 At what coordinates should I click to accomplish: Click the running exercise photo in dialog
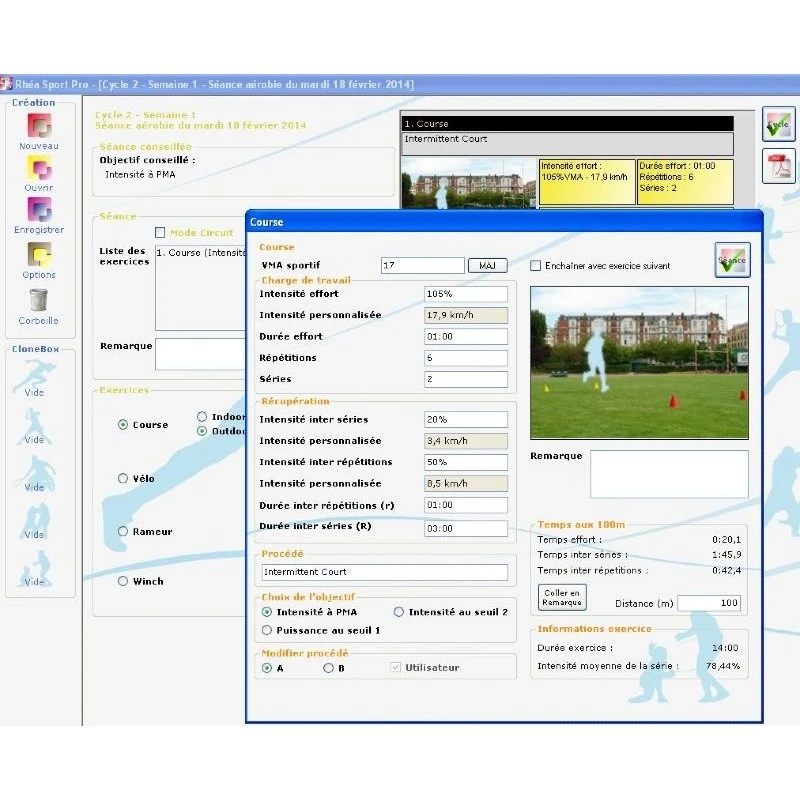(x=639, y=362)
